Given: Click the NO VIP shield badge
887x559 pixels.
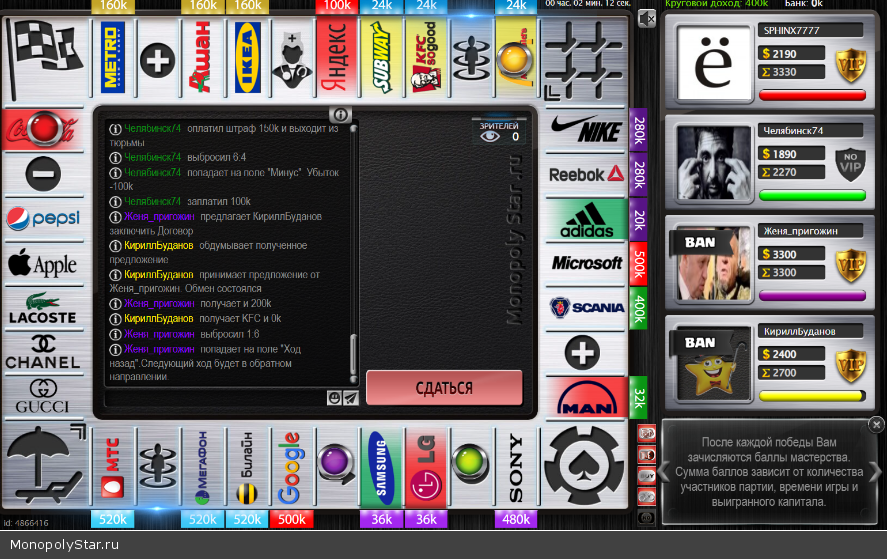Looking at the screenshot, I should tap(850, 164).
